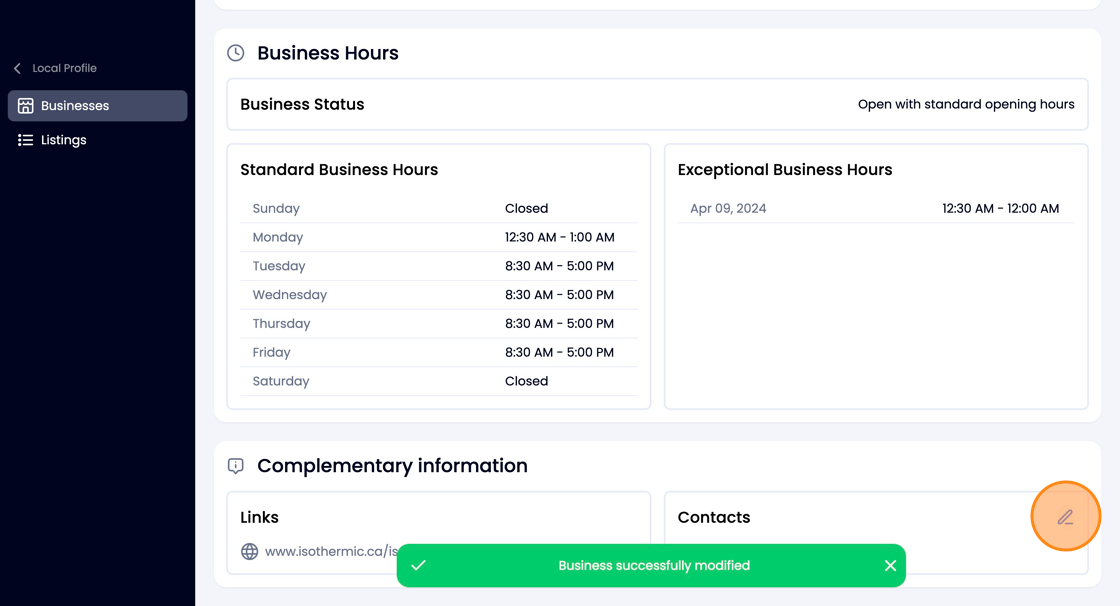Select the Monday row label
The width and height of the screenshot is (1120, 606).
point(278,237)
